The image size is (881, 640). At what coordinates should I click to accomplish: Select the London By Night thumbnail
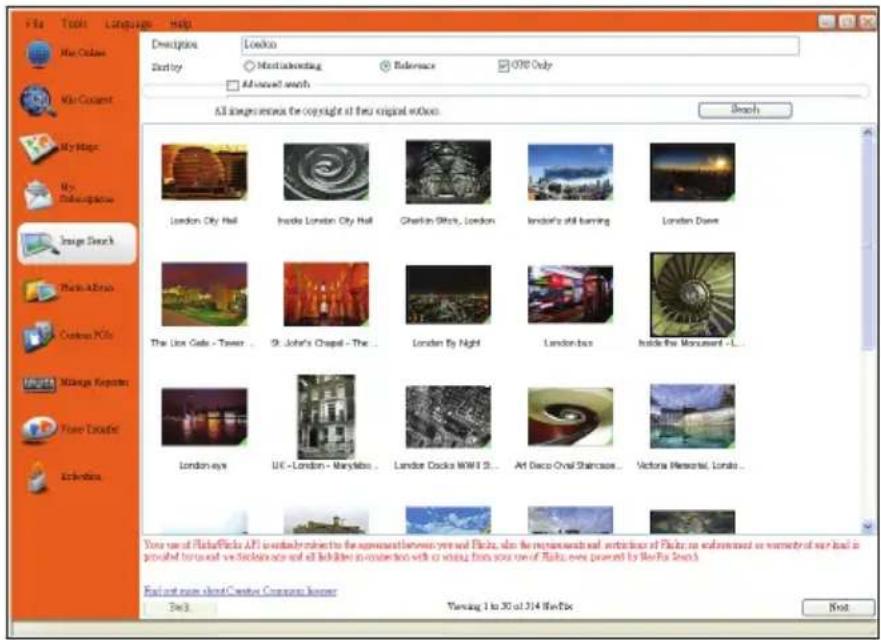[x=448, y=294]
